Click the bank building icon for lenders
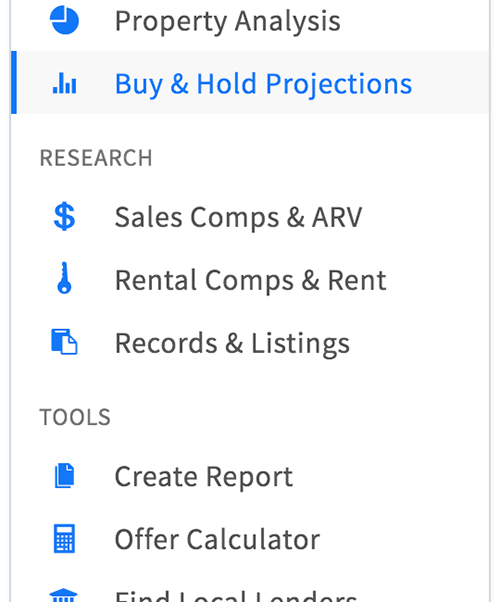 click(64, 595)
